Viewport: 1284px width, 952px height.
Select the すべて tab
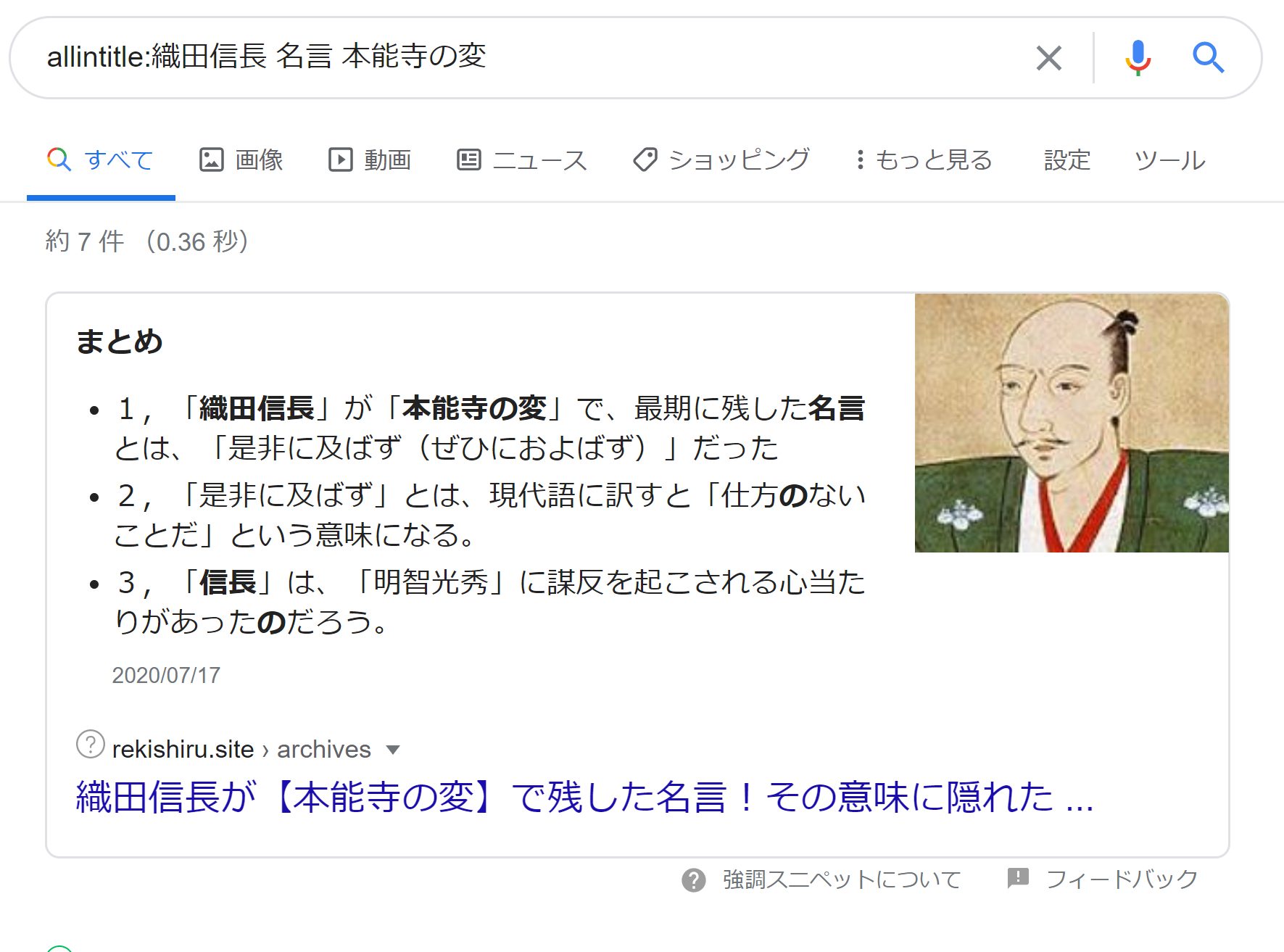[101, 160]
